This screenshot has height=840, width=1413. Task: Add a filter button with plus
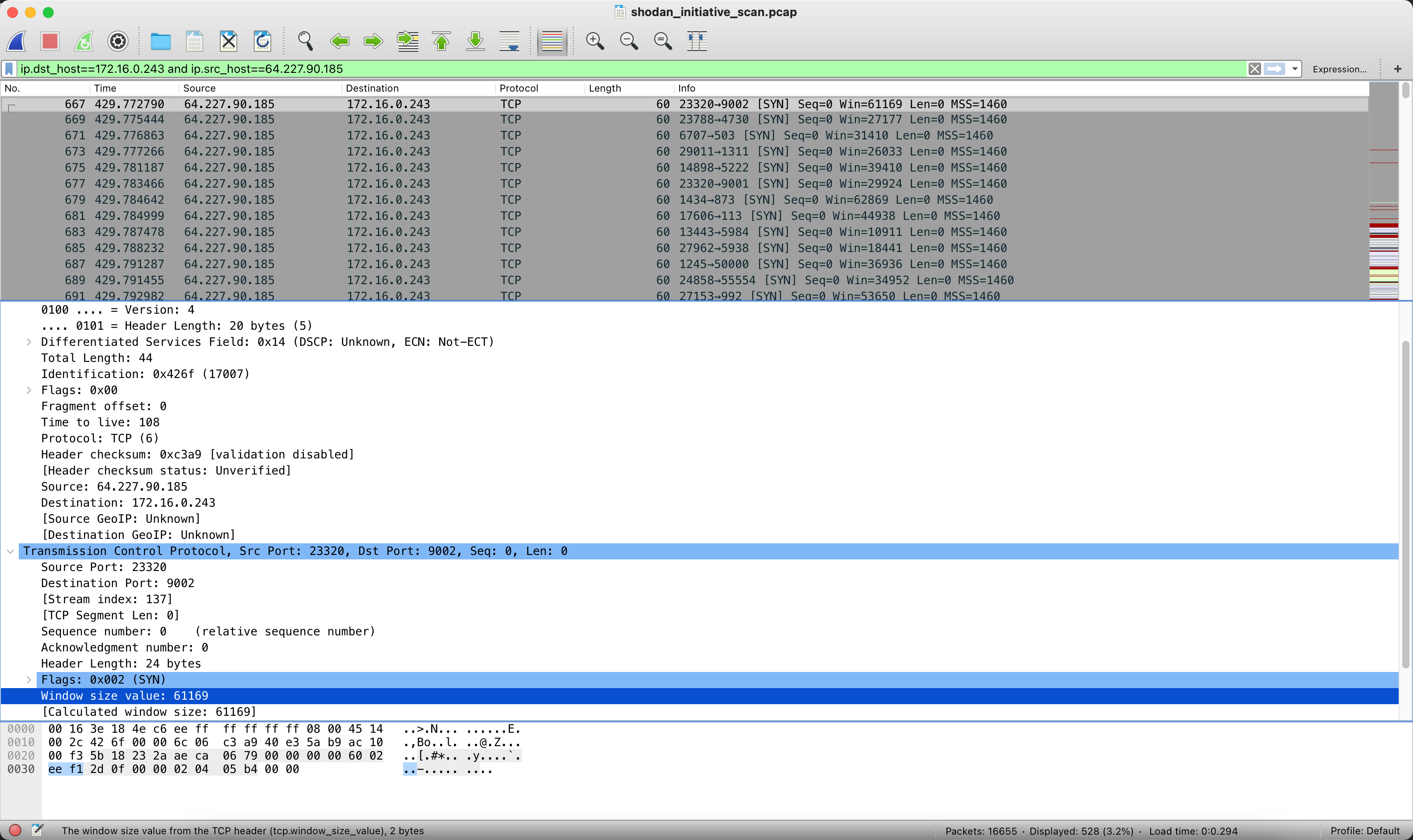point(1398,69)
